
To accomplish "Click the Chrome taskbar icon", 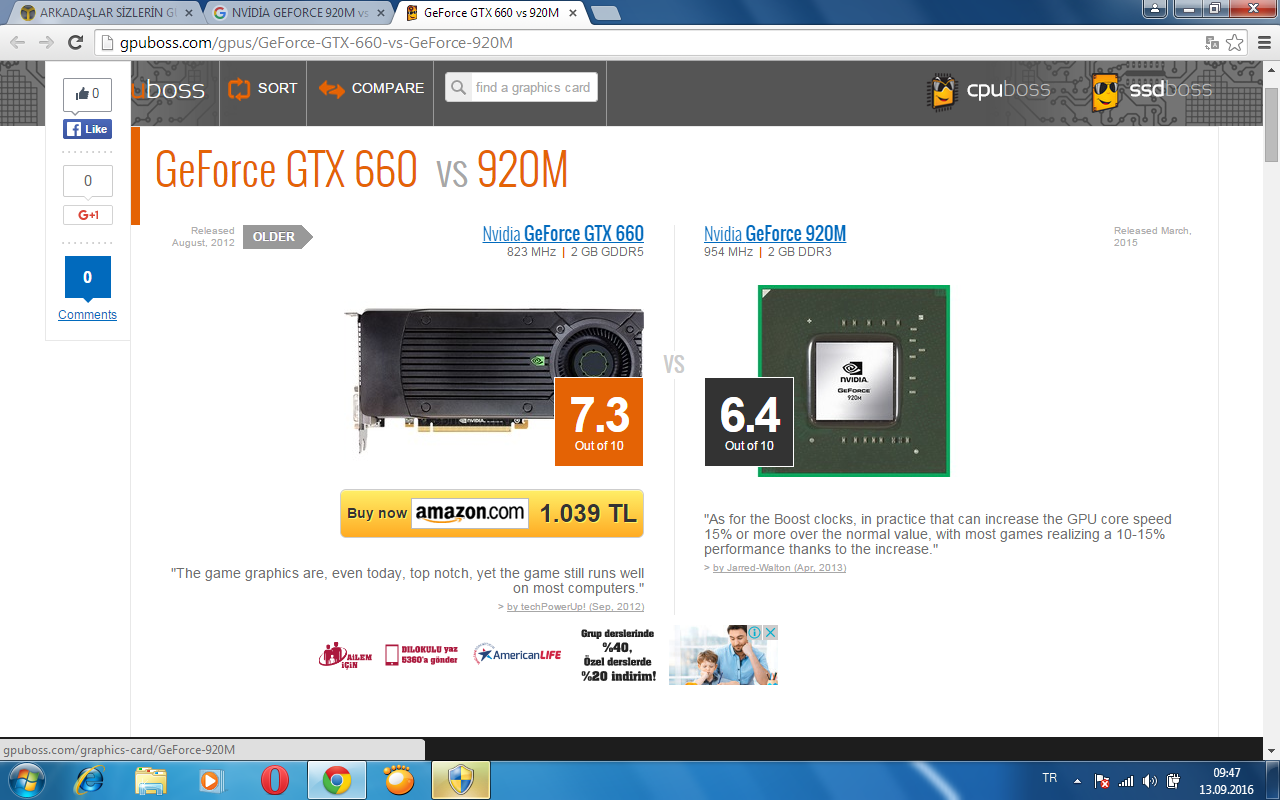I will [336, 780].
